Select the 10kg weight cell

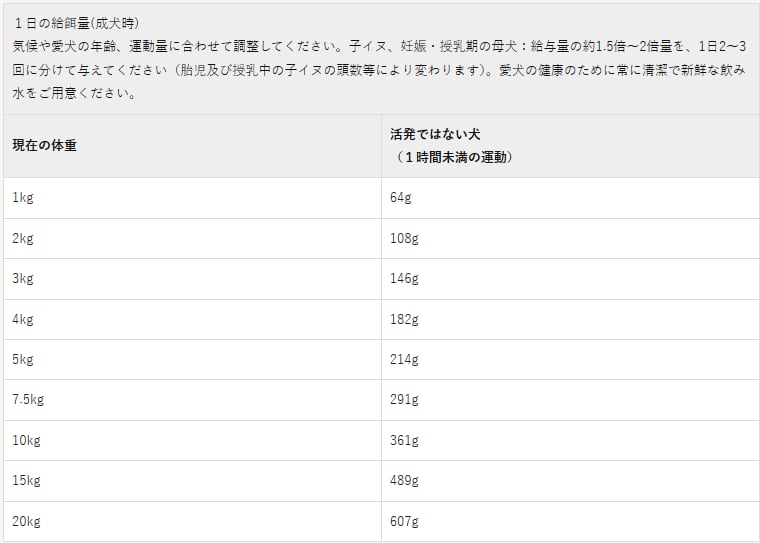(x=26, y=441)
